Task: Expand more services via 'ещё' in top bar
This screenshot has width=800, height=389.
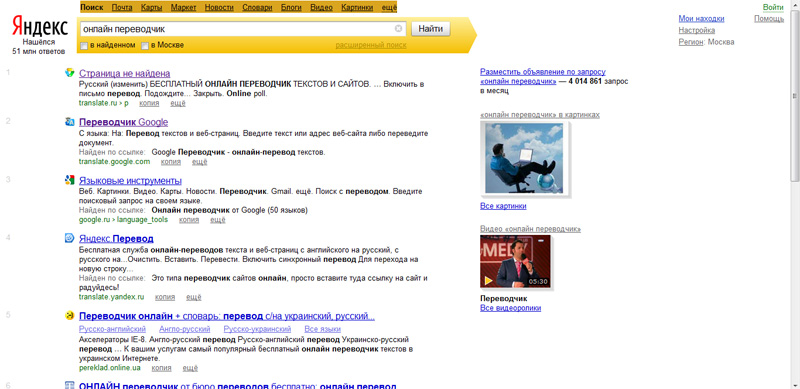Action: [389, 7]
